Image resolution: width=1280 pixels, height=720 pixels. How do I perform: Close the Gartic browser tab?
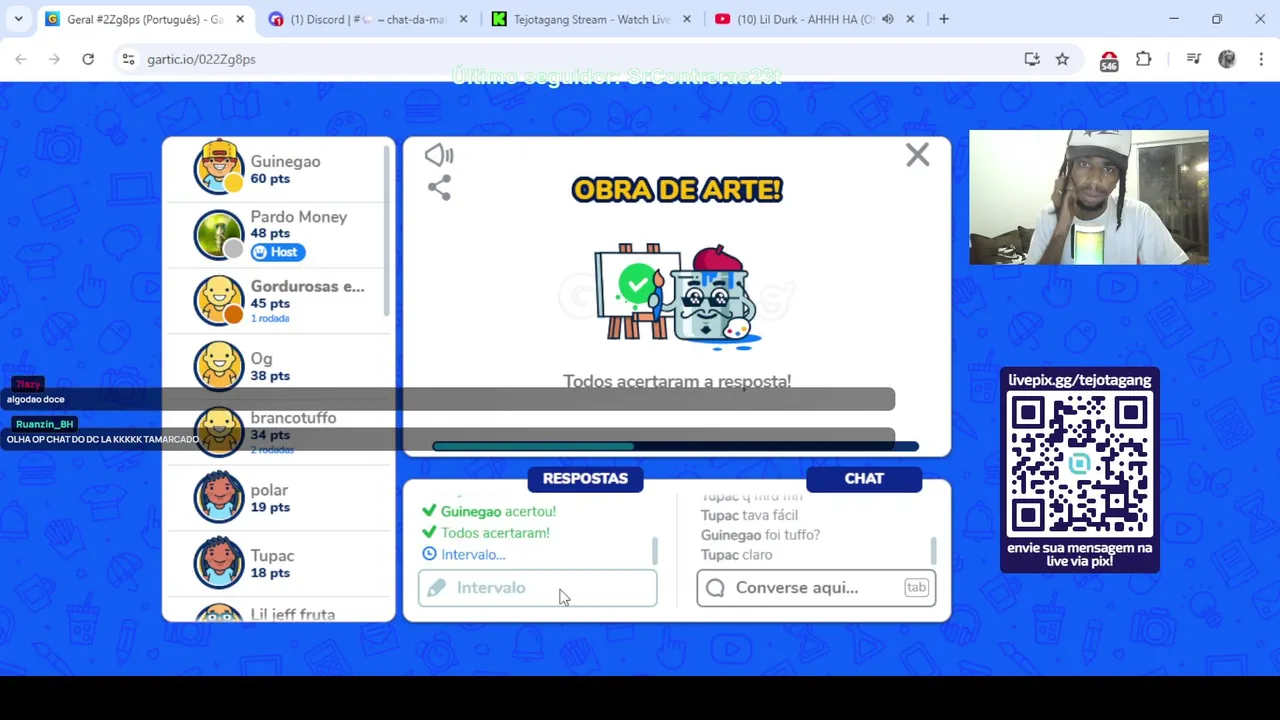click(240, 19)
